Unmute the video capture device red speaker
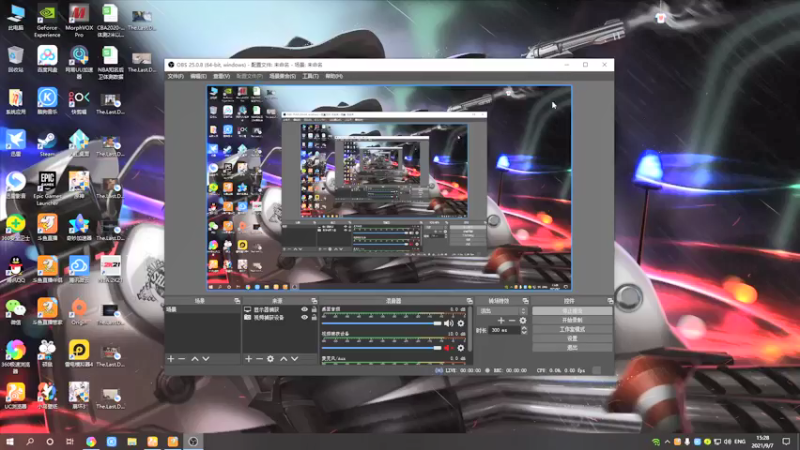 (x=448, y=347)
